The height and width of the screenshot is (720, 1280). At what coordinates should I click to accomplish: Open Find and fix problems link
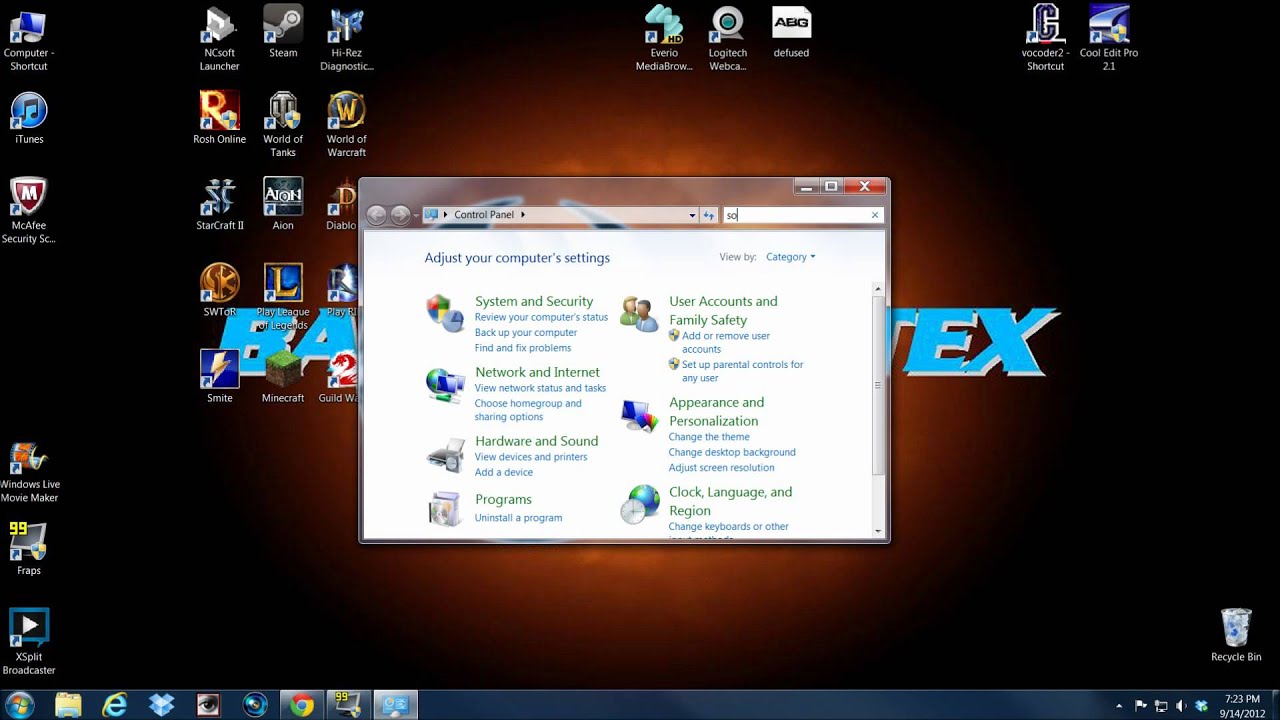(523, 348)
